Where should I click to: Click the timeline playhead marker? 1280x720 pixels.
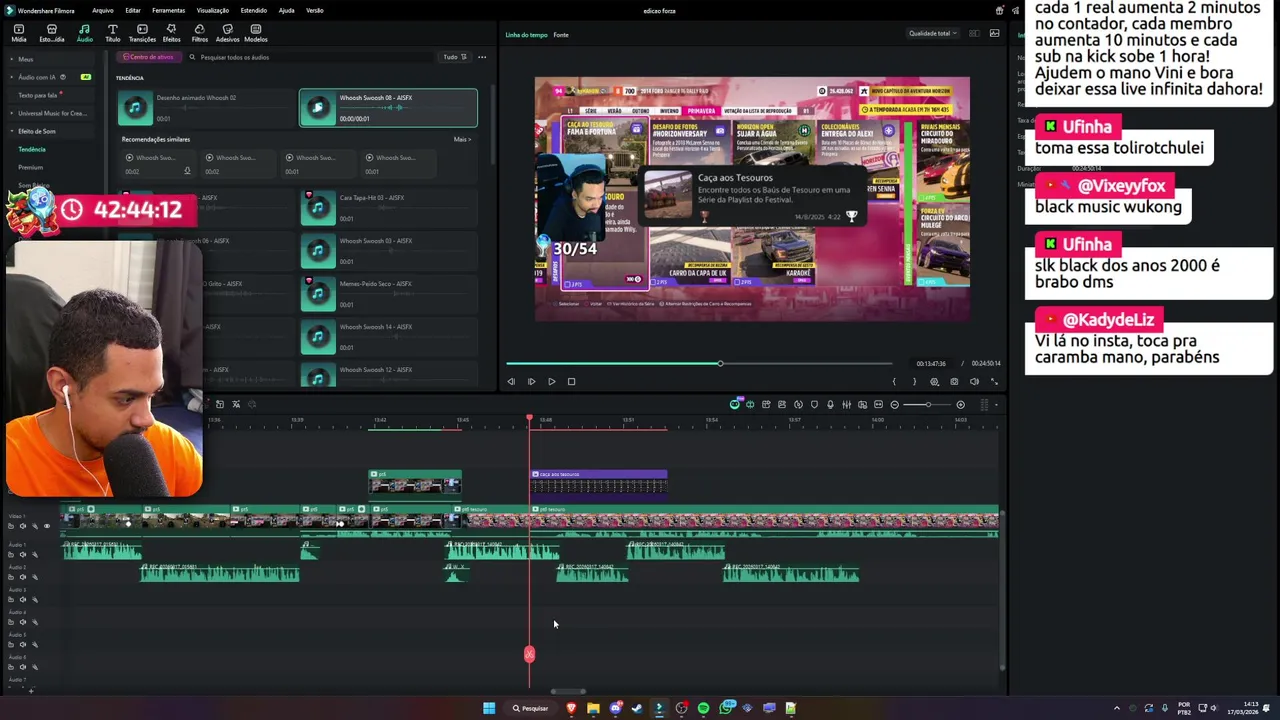529,418
